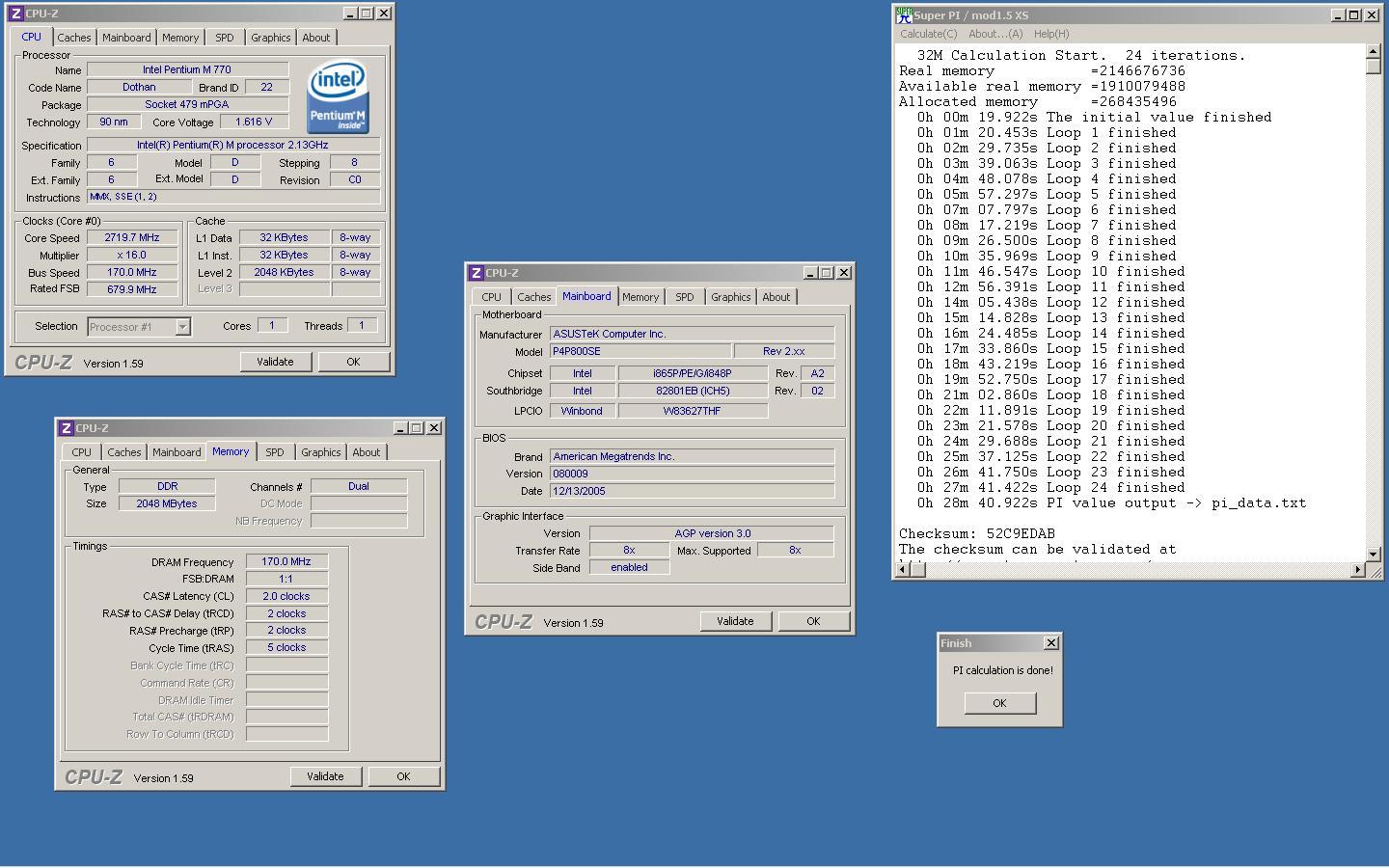The width and height of the screenshot is (1389, 868).
Task: Click the Core Voltage value 1.616 V
Action: (x=254, y=122)
